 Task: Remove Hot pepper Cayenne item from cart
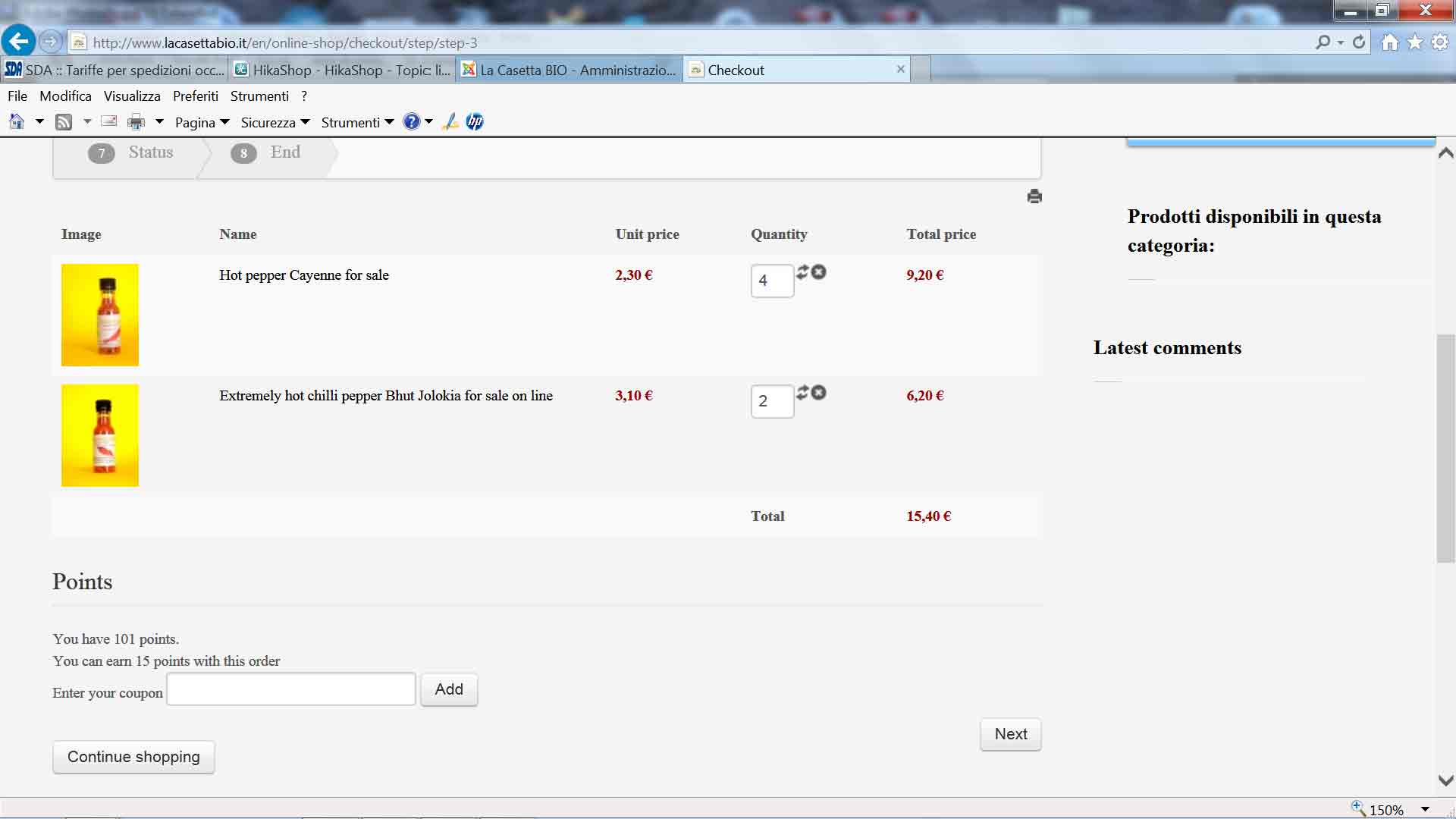pyautogui.click(x=819, y=272)
